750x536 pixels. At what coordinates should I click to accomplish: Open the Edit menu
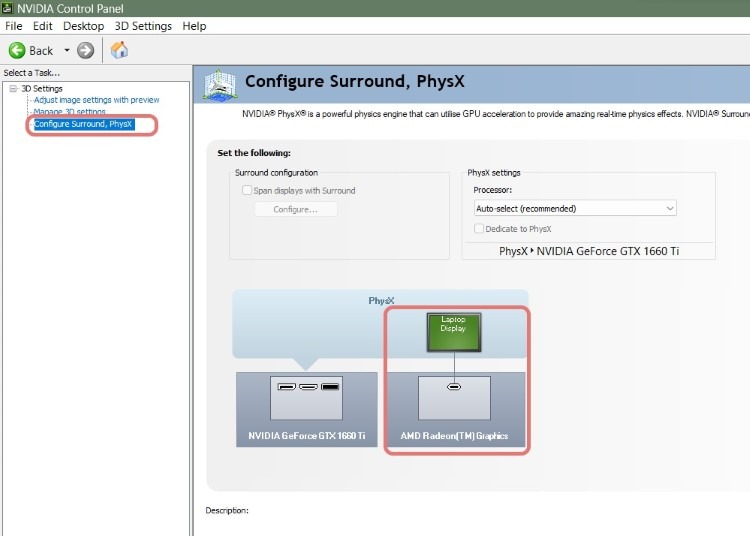pyautogui.click(x=43, y=26)
